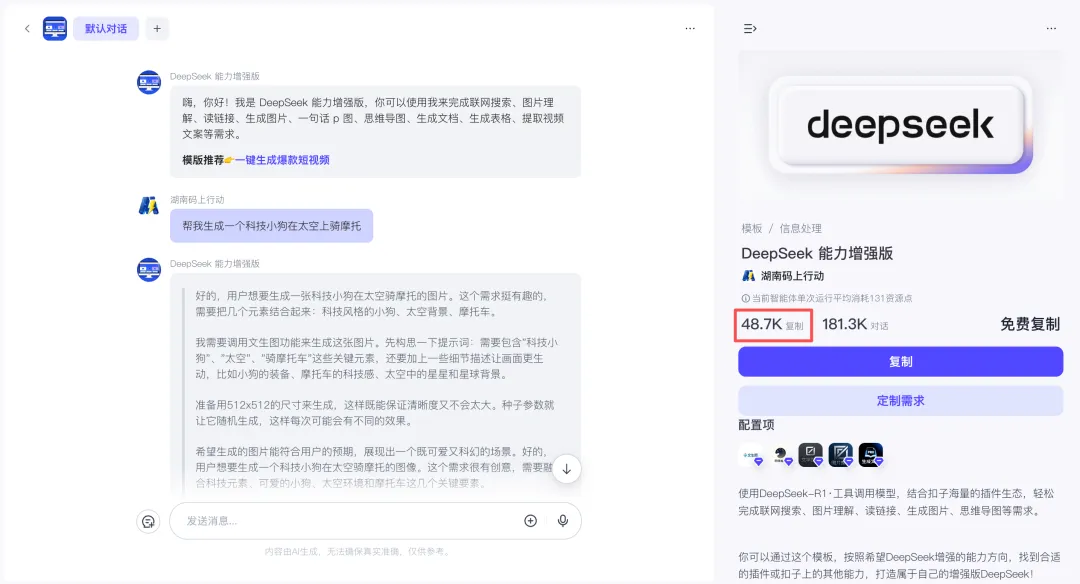Click the 定制需求 button

900,400
